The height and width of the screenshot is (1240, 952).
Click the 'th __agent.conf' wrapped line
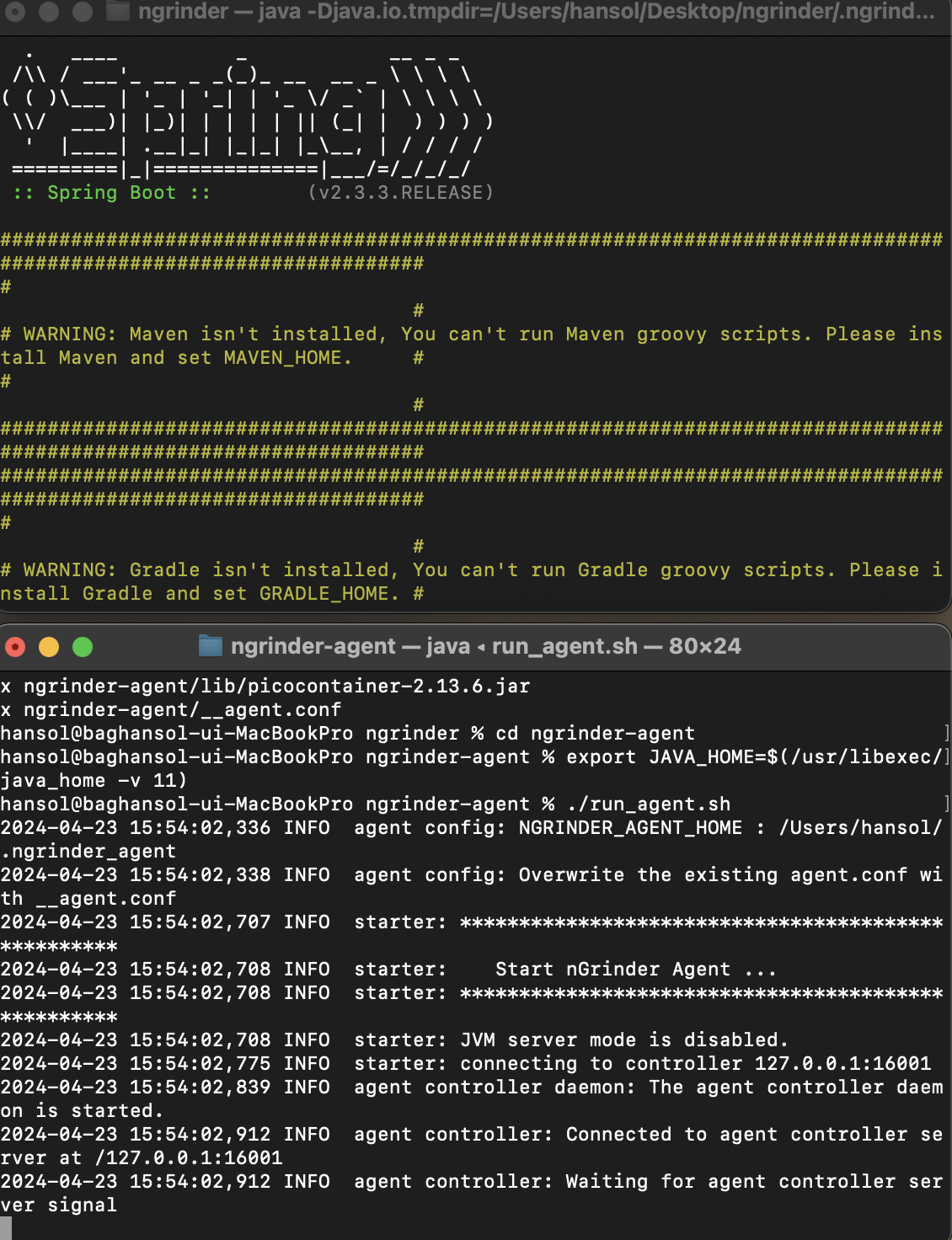88,899
